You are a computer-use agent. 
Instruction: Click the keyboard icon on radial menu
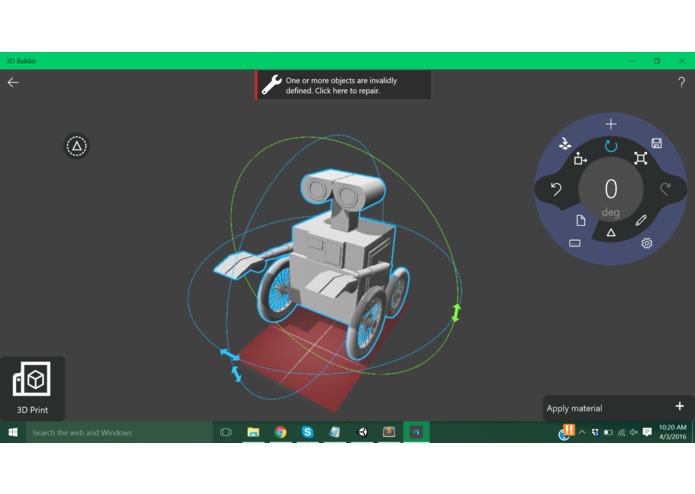574,243
